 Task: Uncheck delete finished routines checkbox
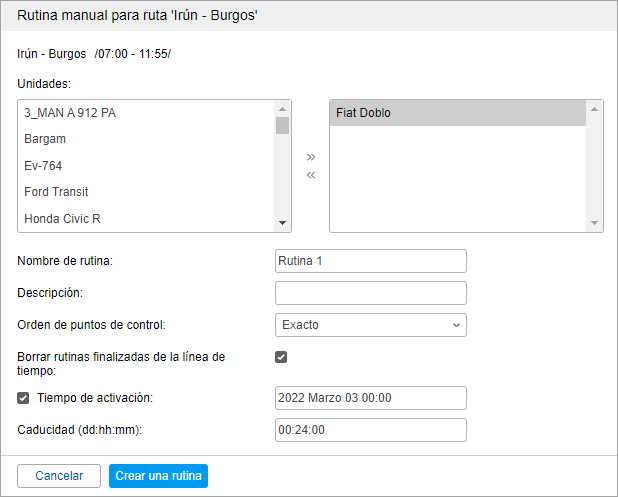281,356
